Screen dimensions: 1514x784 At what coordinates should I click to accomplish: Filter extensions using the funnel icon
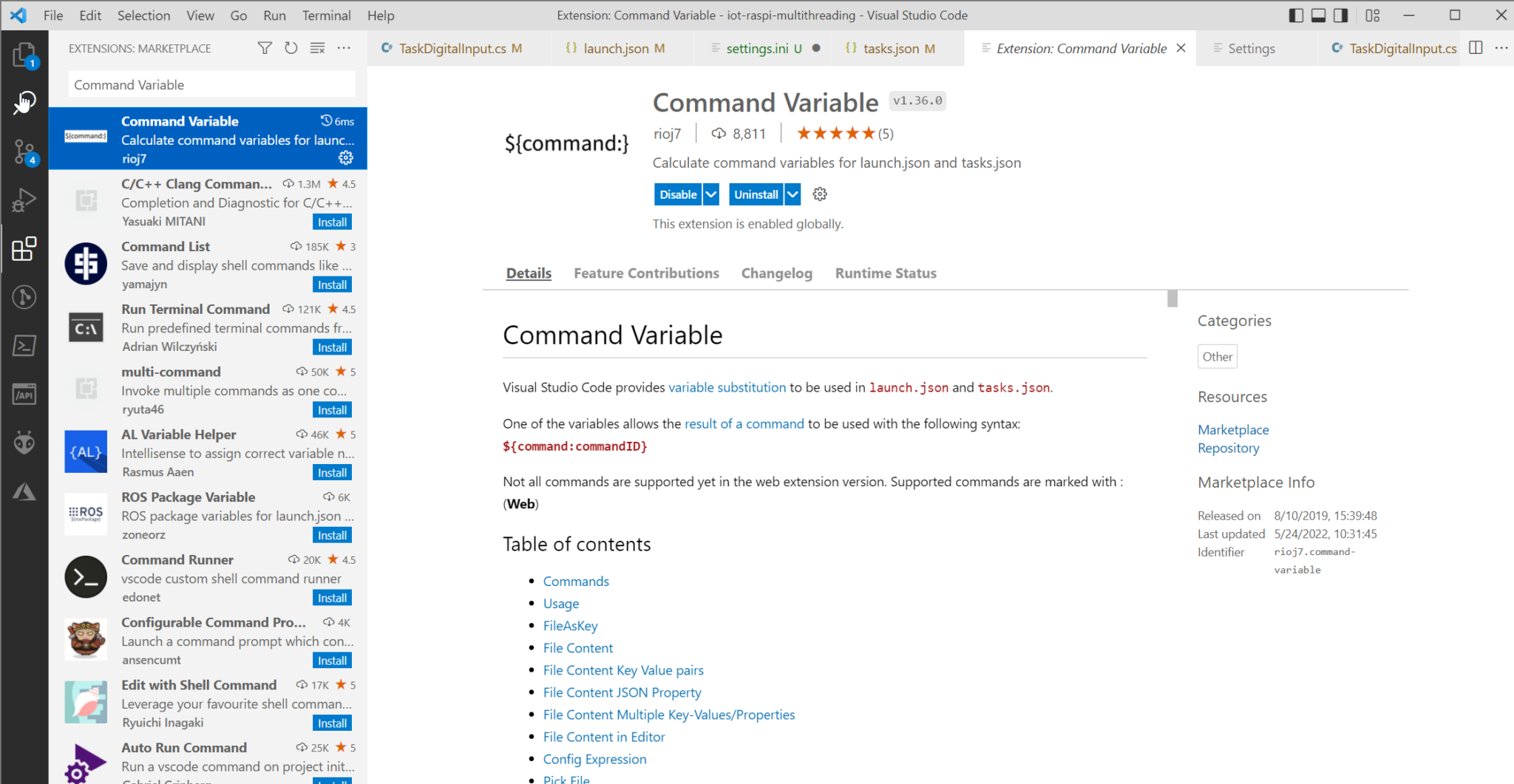[x=264, y=47]
